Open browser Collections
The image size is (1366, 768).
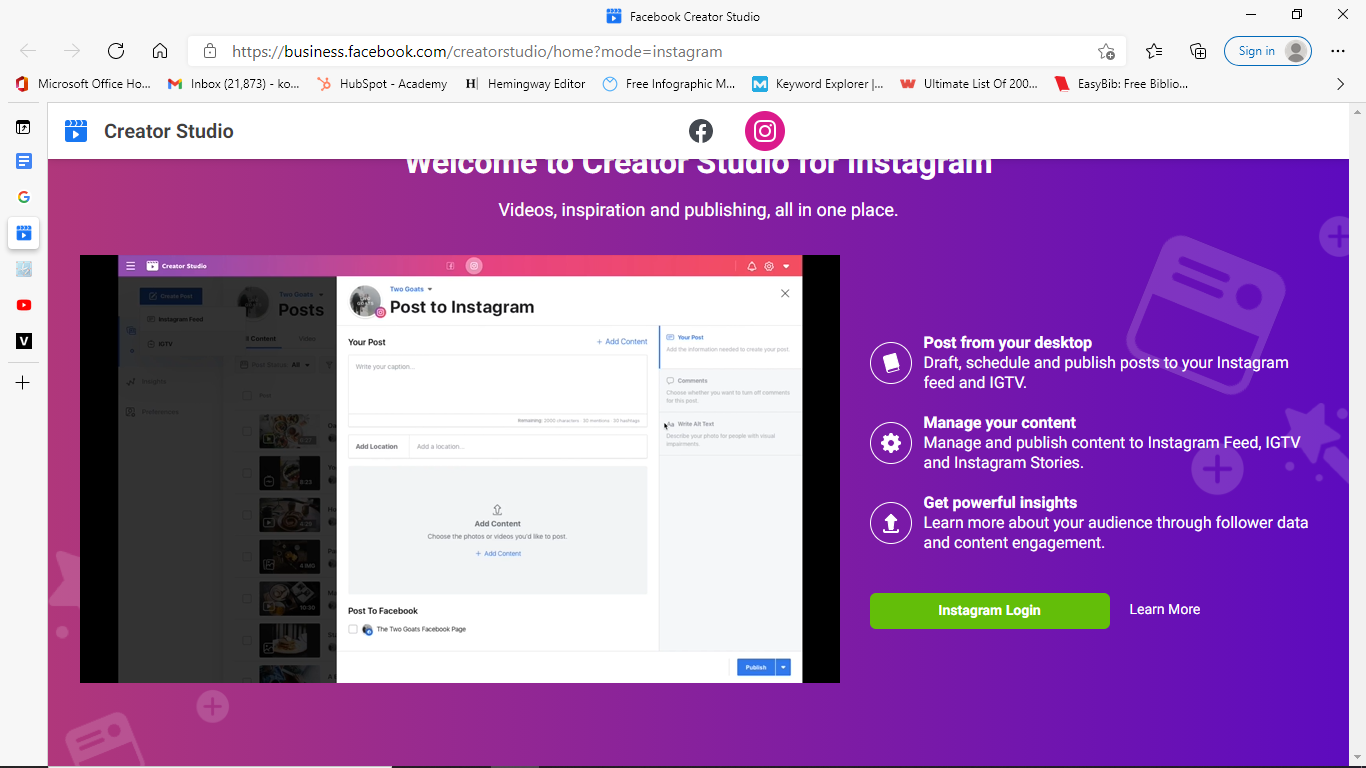coord(1198,51)
